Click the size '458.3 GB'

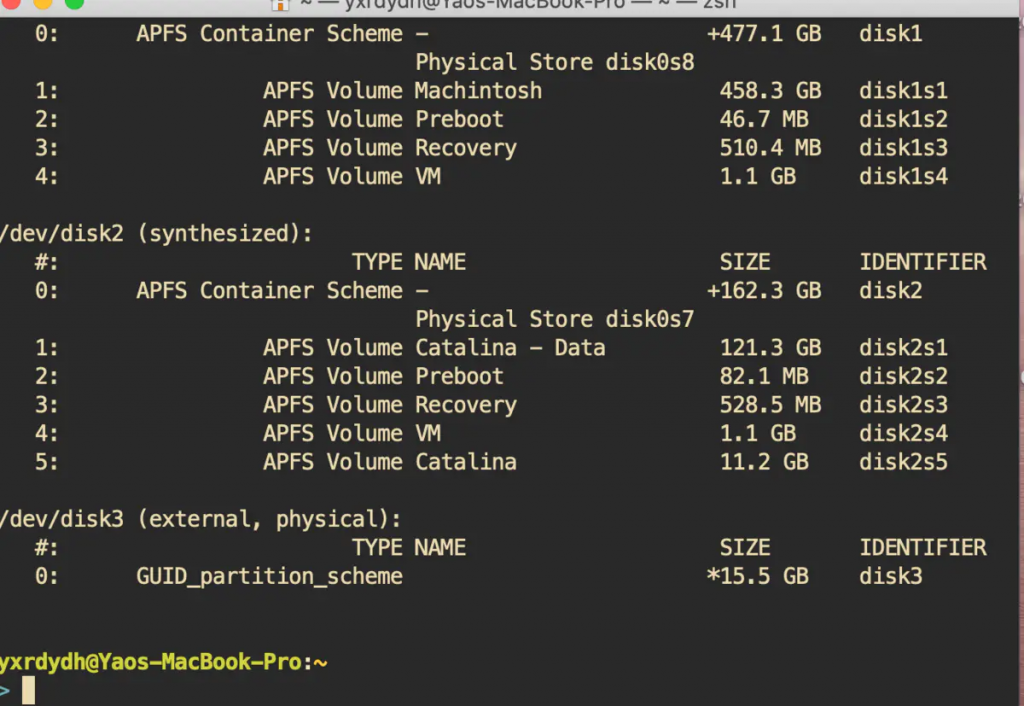coord(771,91)
